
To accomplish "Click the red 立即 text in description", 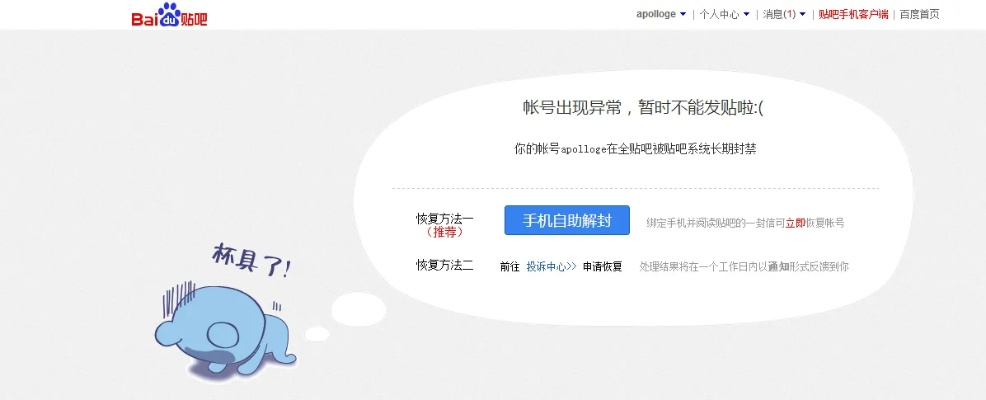I will pos(794,223).
